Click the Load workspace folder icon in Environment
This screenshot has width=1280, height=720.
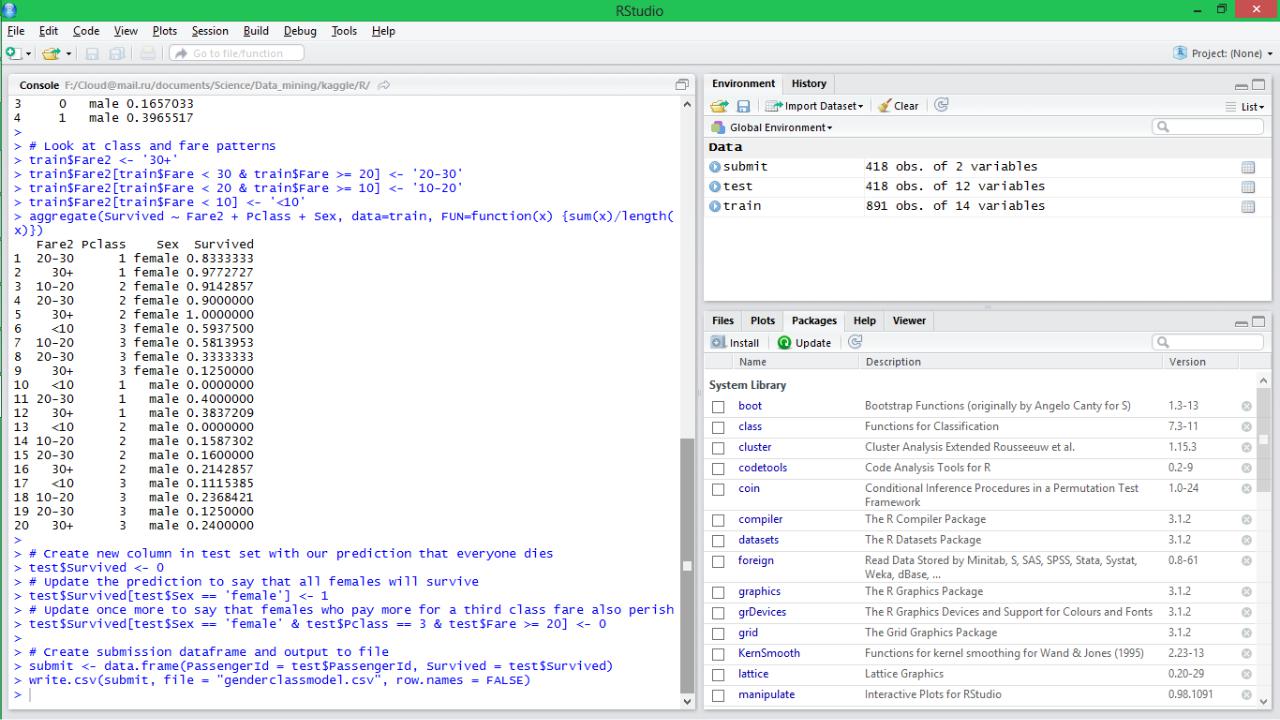720,106
